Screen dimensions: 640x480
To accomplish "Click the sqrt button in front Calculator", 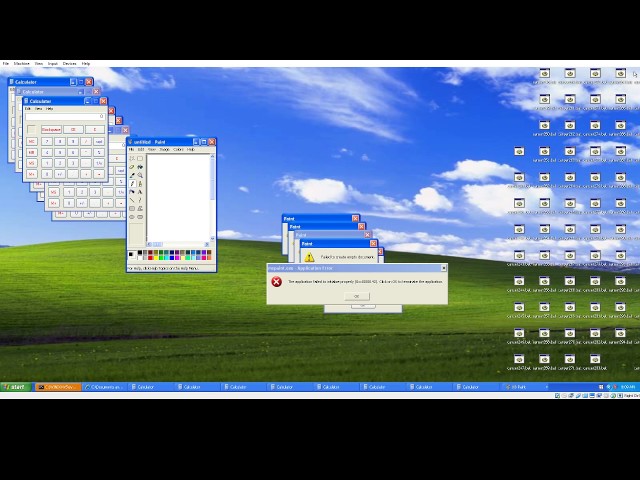I will pyautogui.click(x=99, y=142).
